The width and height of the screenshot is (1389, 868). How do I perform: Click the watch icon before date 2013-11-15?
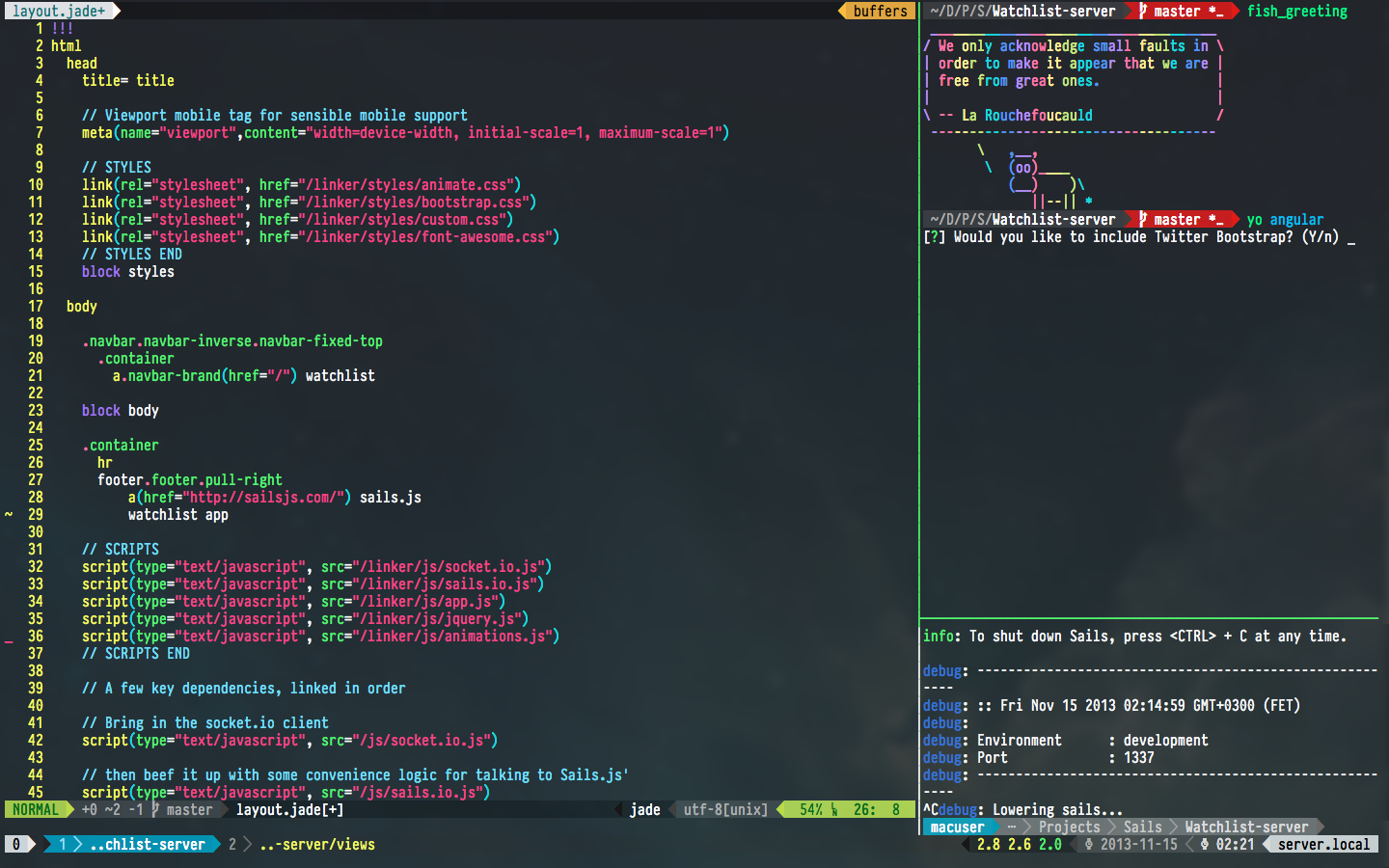1089,844
